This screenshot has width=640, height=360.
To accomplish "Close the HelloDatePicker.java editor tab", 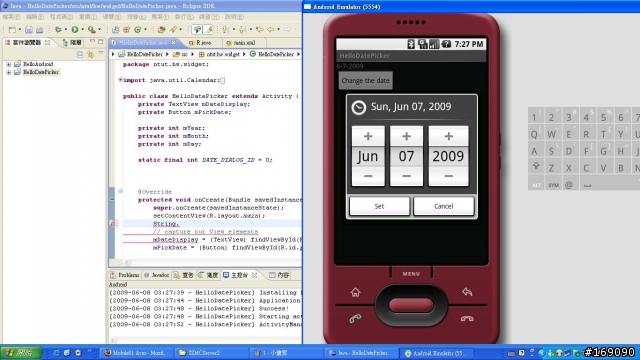I will 173,42.
